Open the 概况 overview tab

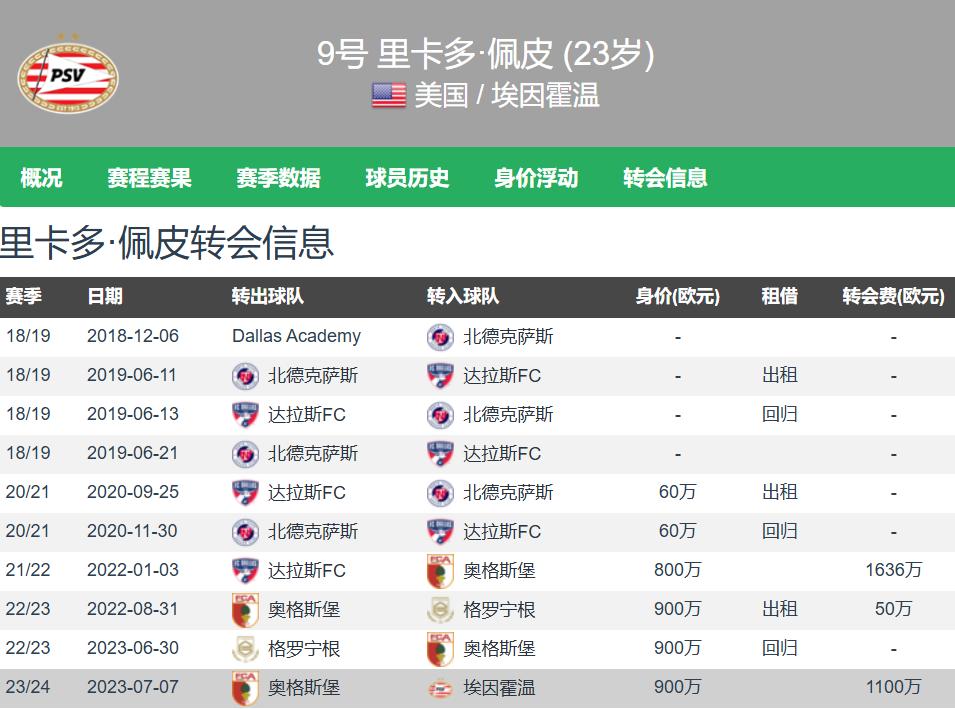tap(41, 178)
